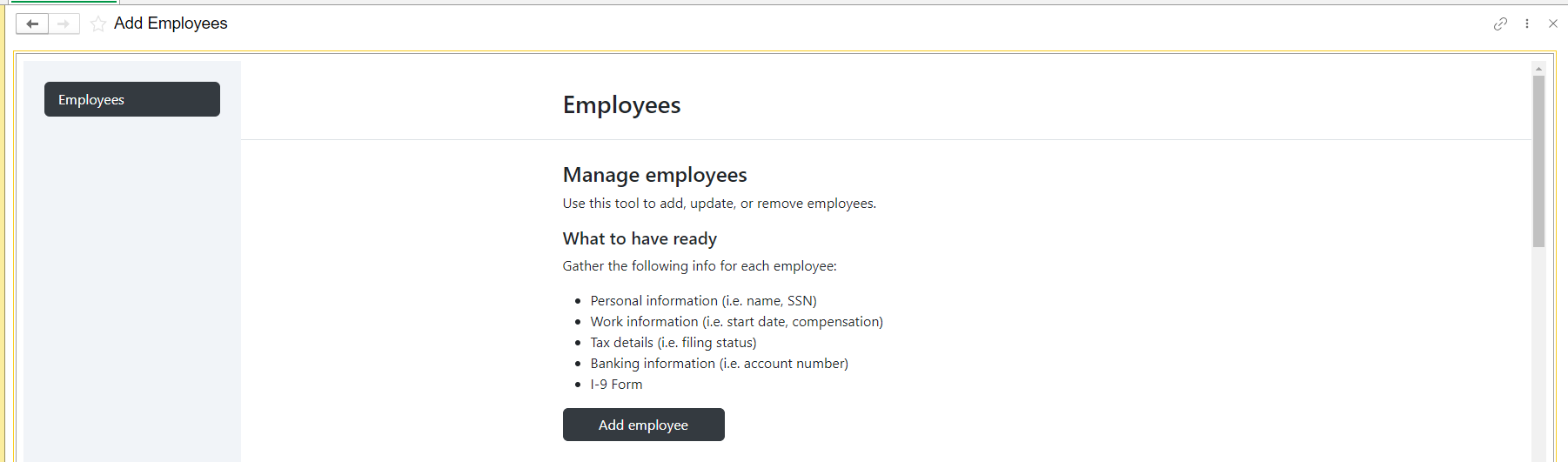1568x462 pixels.
Task: Click the What to have ready heading
Action: point(640,238)
